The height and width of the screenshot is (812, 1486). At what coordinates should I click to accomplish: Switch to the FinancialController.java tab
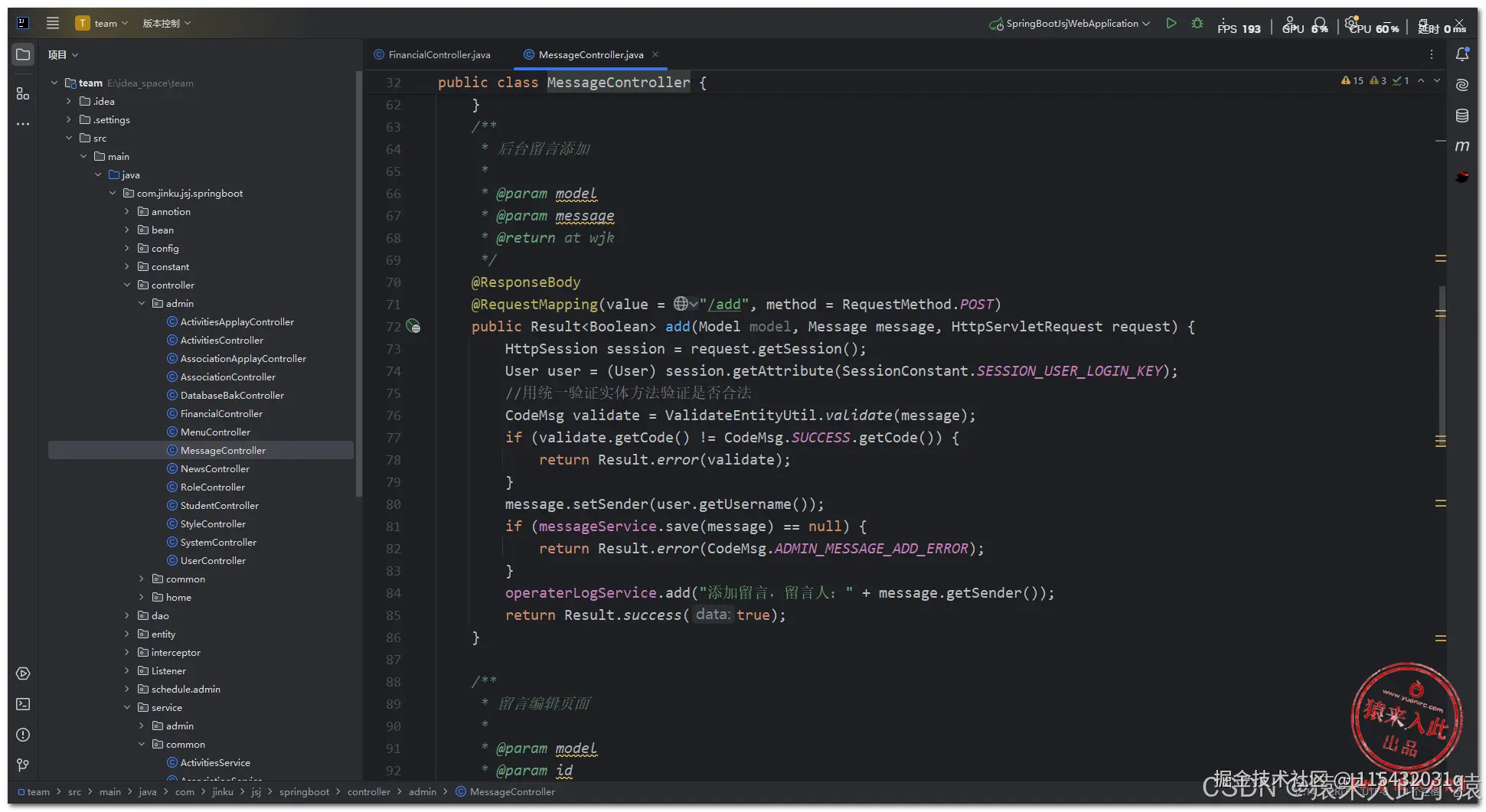pyautogui.click(x=432, y=54)
